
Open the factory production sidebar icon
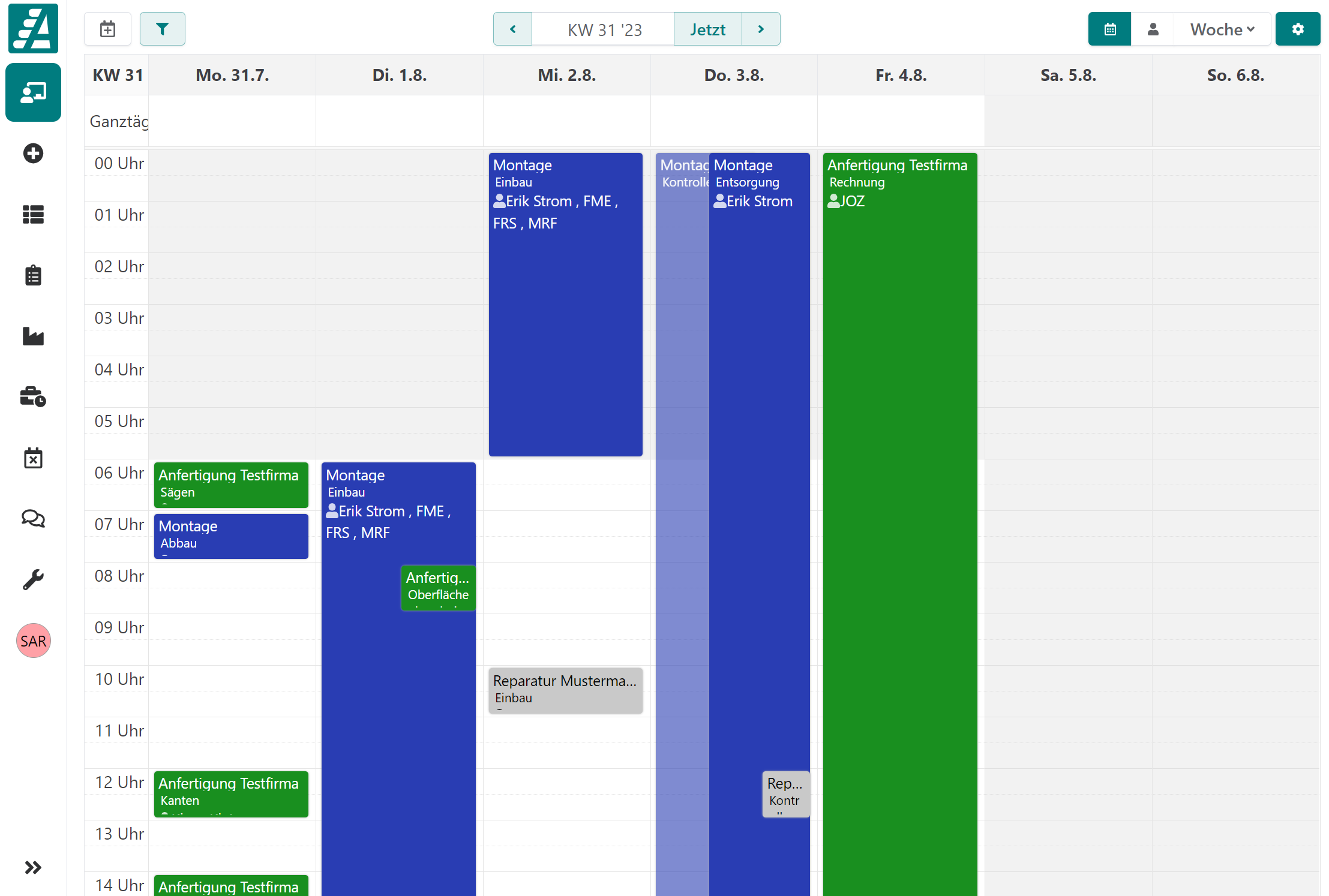pos(33,336)
